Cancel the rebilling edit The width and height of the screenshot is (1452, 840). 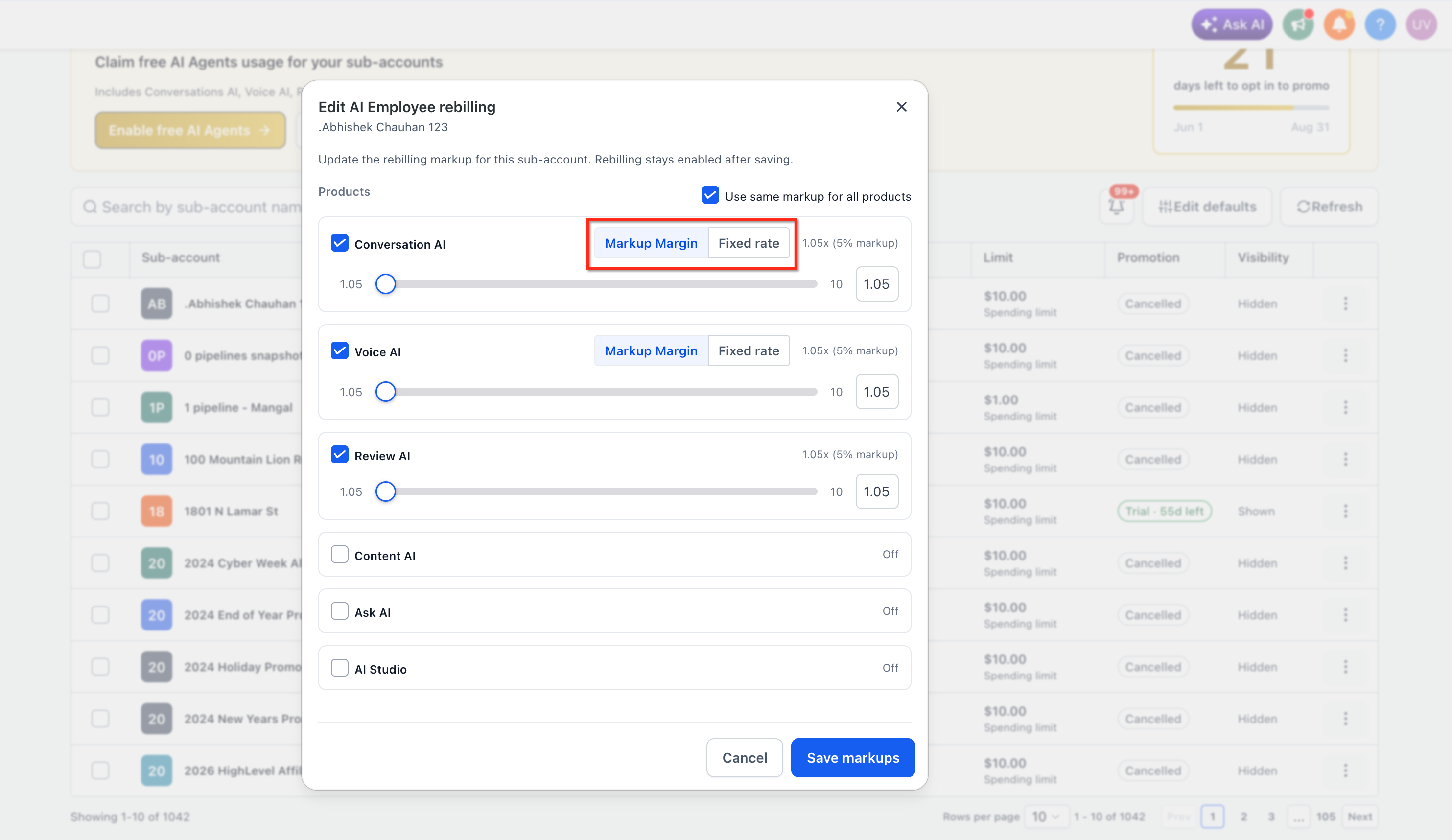(745, 758)
